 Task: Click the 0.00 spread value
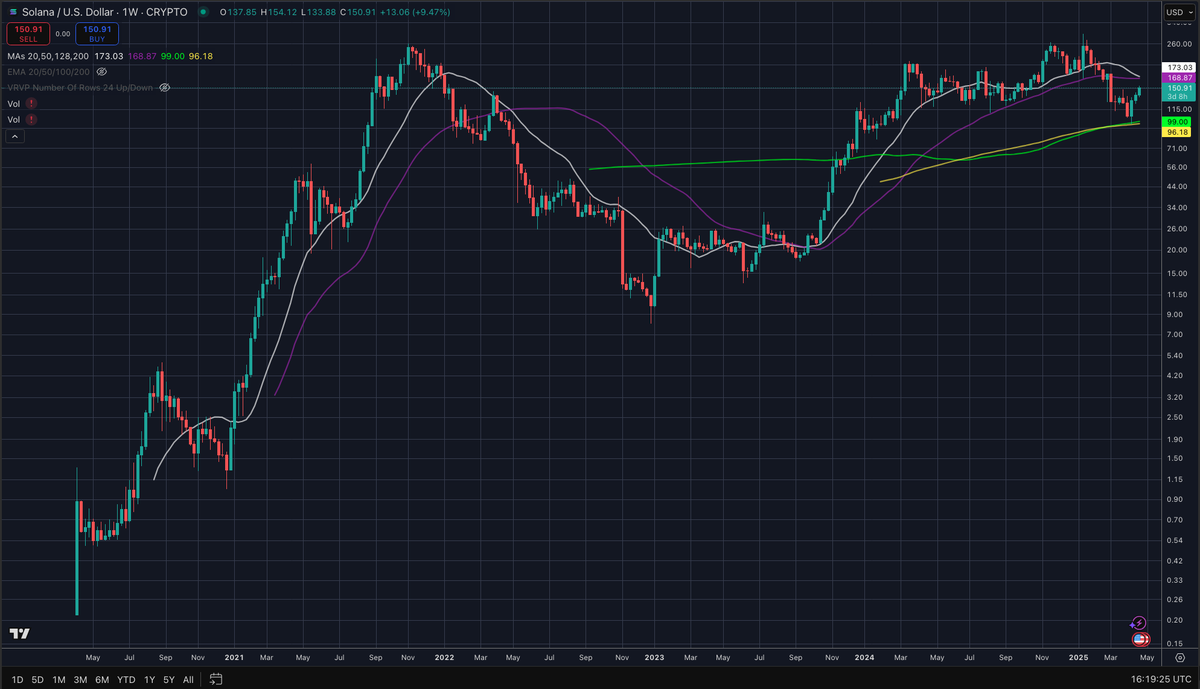coord(62,33)
